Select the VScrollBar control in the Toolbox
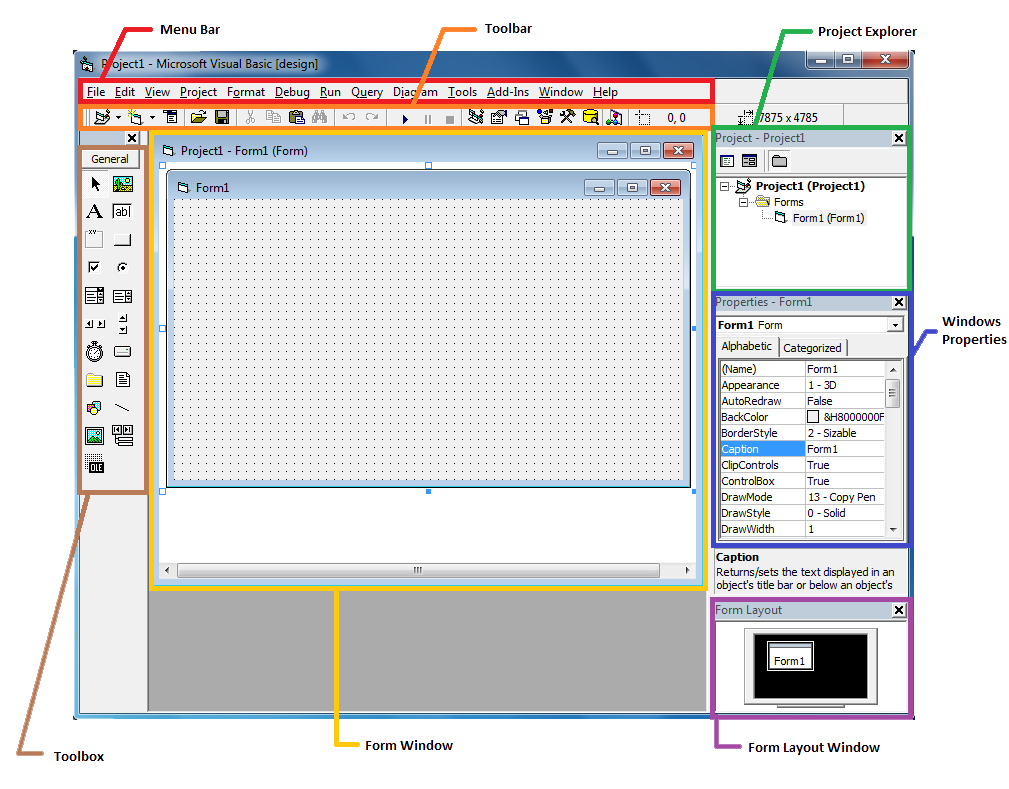This screenshot has height=789, width=1009. tap(123, 324)
